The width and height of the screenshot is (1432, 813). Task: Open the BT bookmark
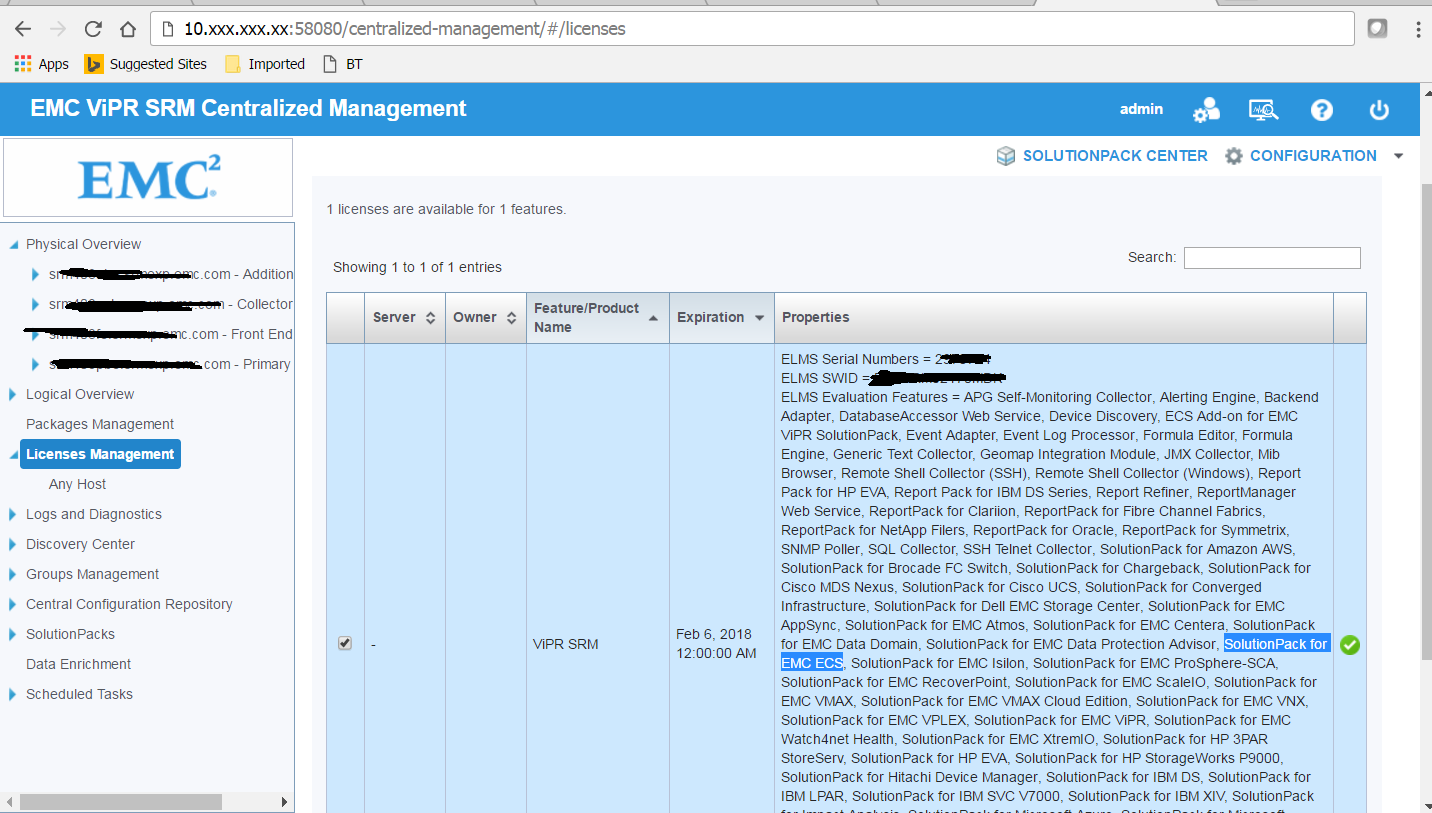pyautogui.click(x=342, y=64)
